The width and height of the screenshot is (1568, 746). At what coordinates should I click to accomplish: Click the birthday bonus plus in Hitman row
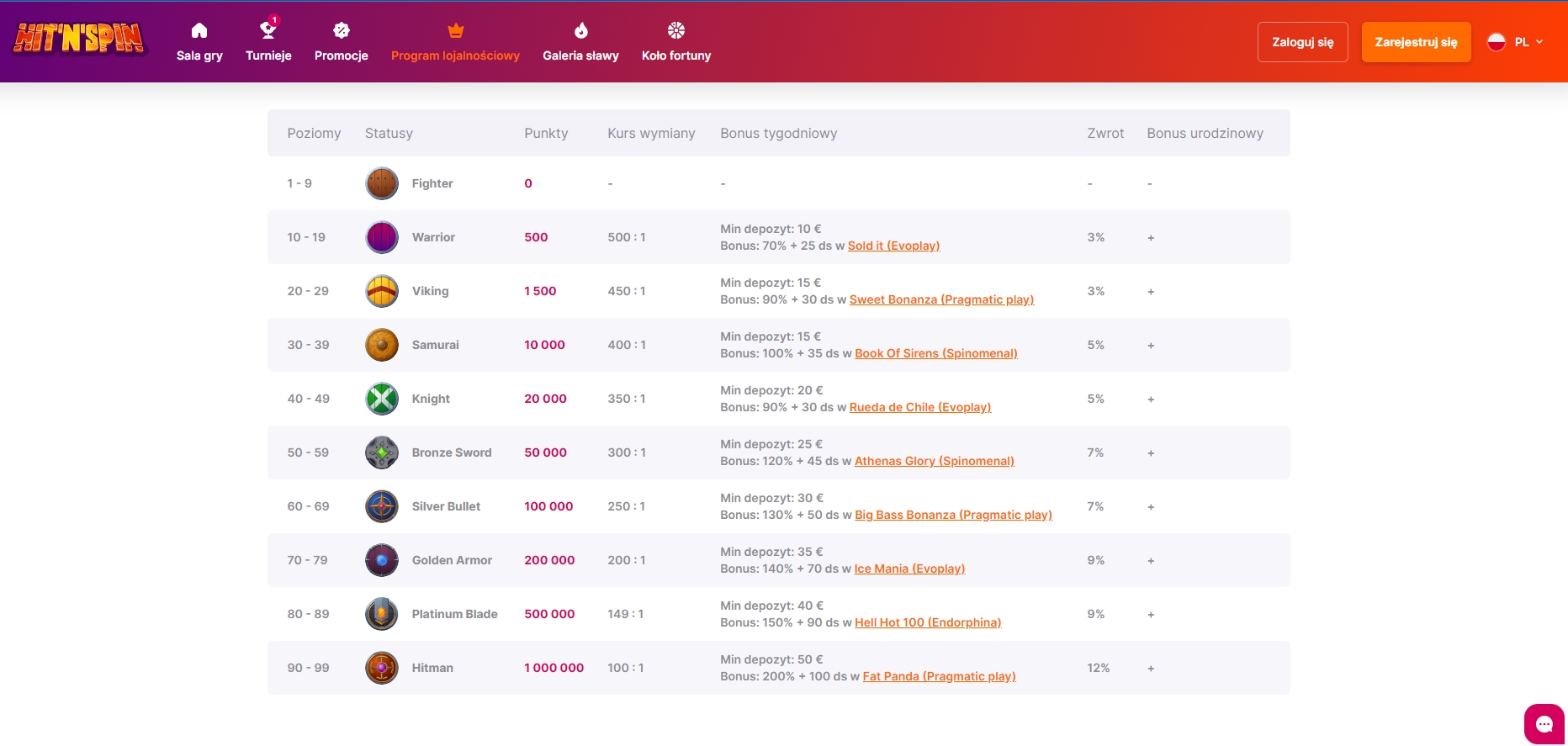click(x=1151, y=669)
